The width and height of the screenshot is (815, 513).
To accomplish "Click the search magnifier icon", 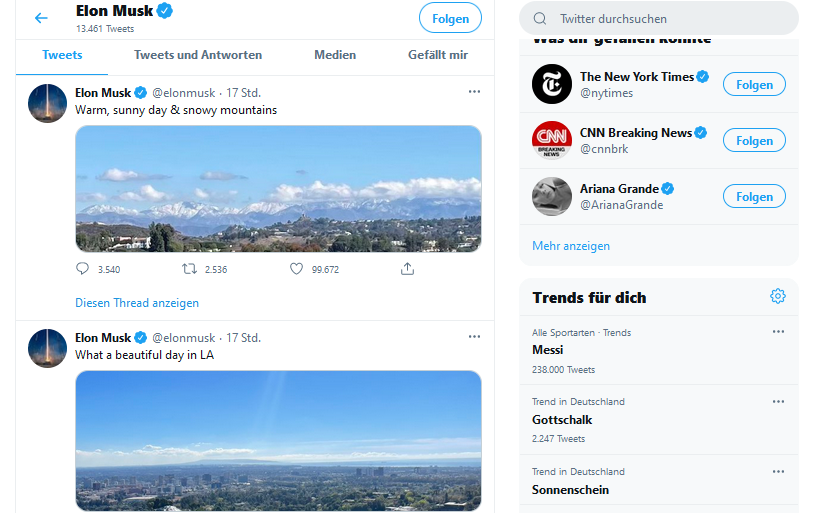I will tap(540, 18).
